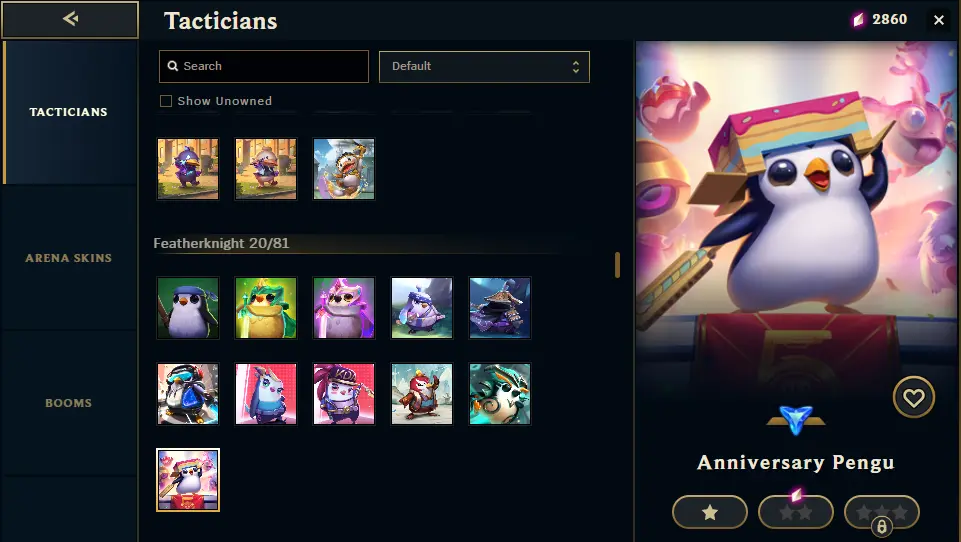Viewport: 961px width, 542px height.
Task: Open the Booms tab
Action: [x=69, y=403]
